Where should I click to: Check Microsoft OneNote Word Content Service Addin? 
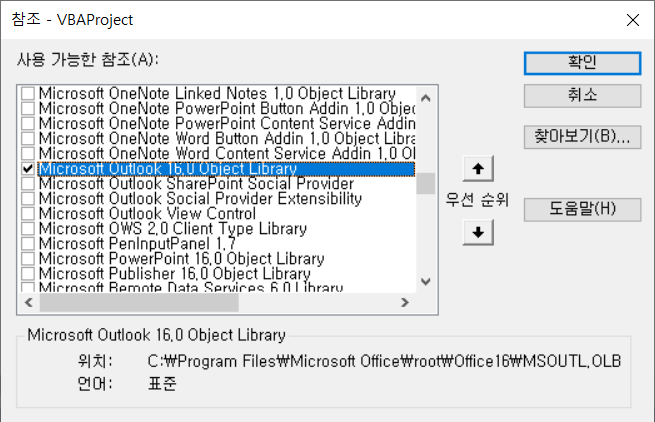28,153
